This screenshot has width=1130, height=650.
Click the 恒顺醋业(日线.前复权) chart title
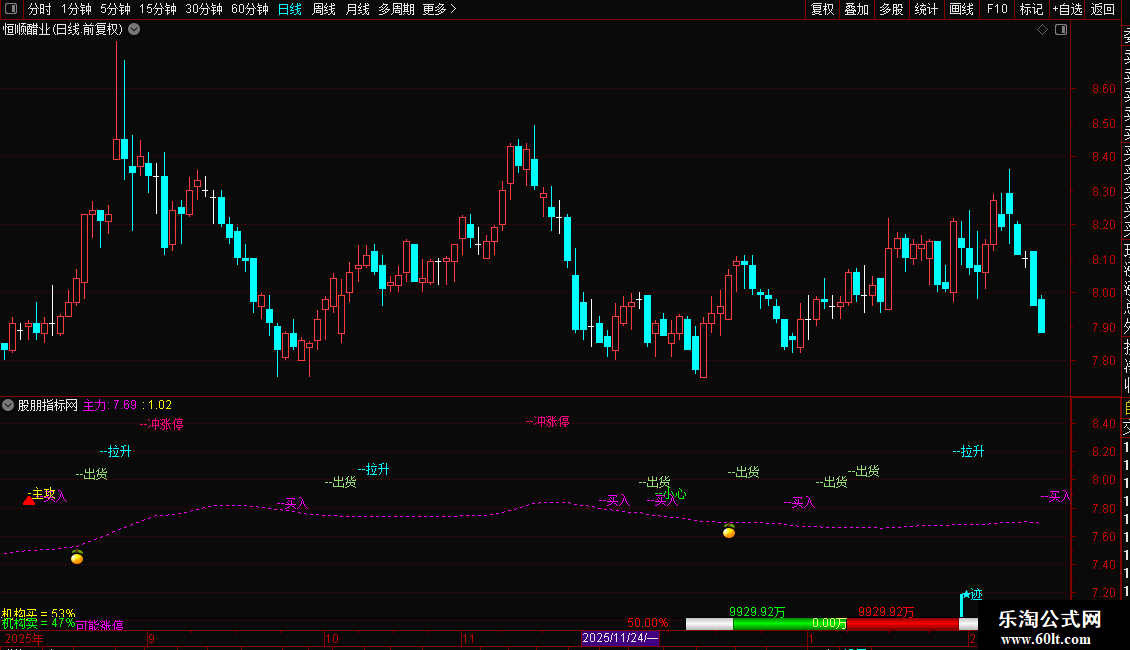pos(63,30)
